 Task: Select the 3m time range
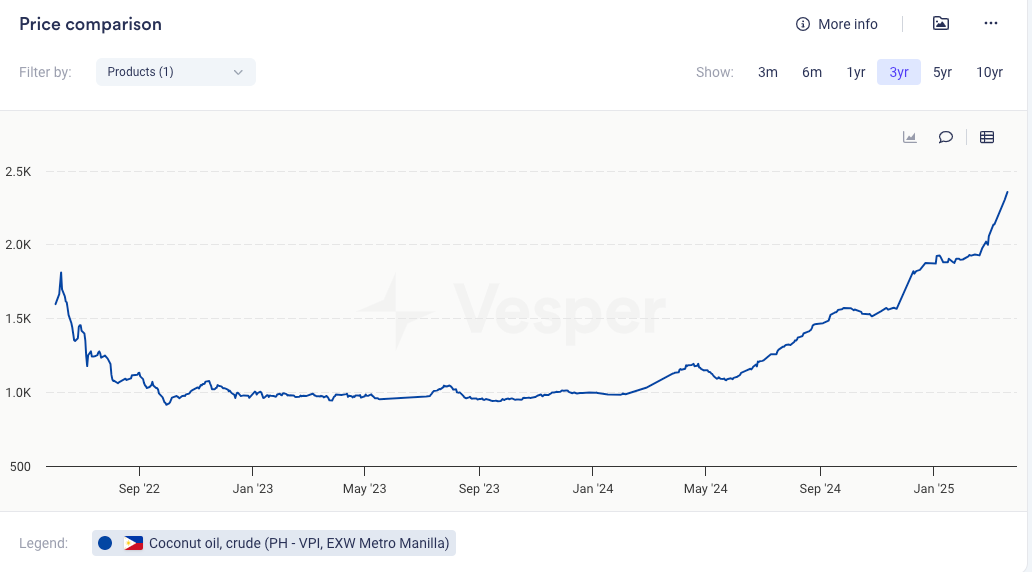768,72
